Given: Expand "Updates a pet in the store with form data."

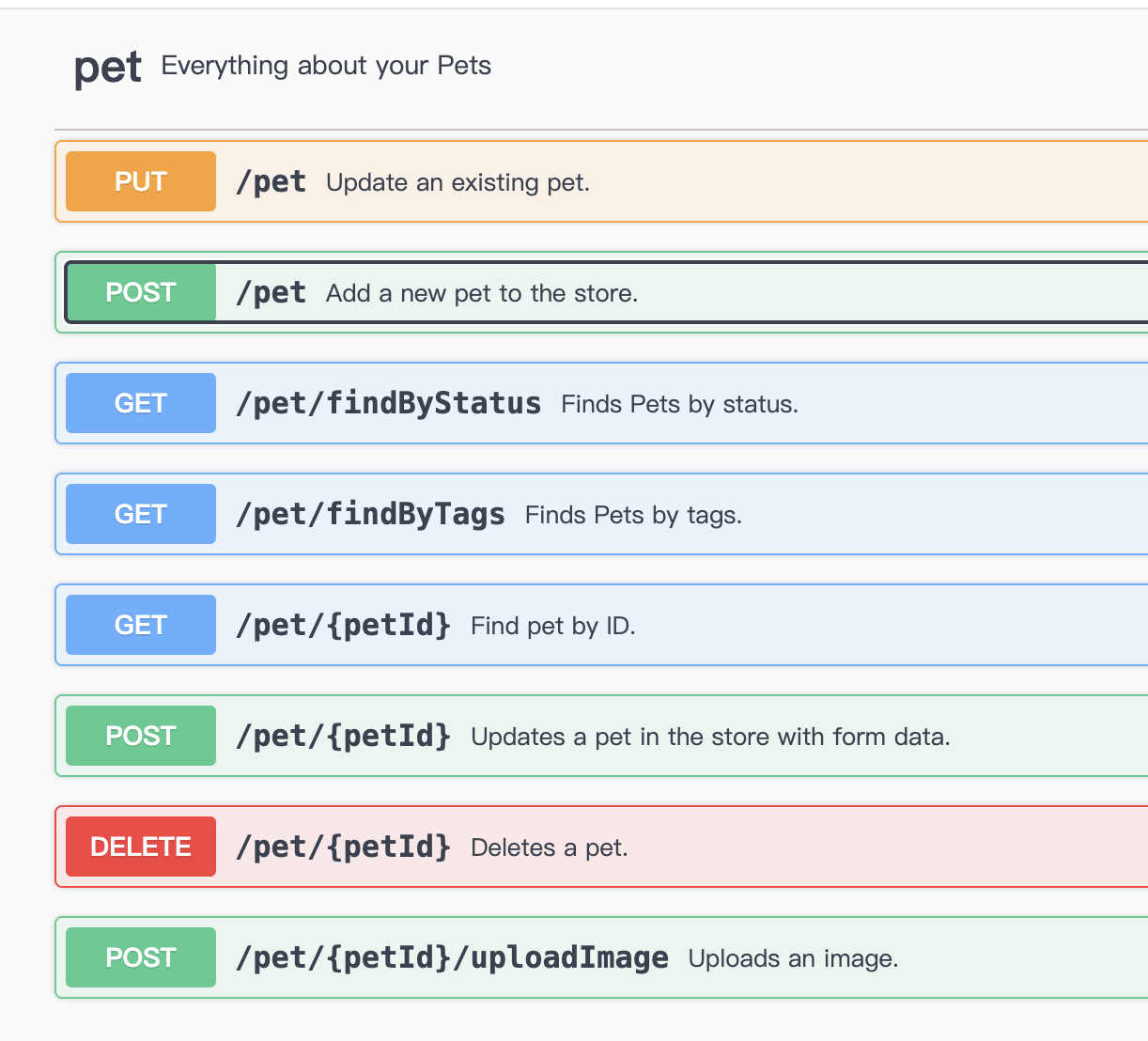Looking at the screenshot, I should [x=710, y=737].
